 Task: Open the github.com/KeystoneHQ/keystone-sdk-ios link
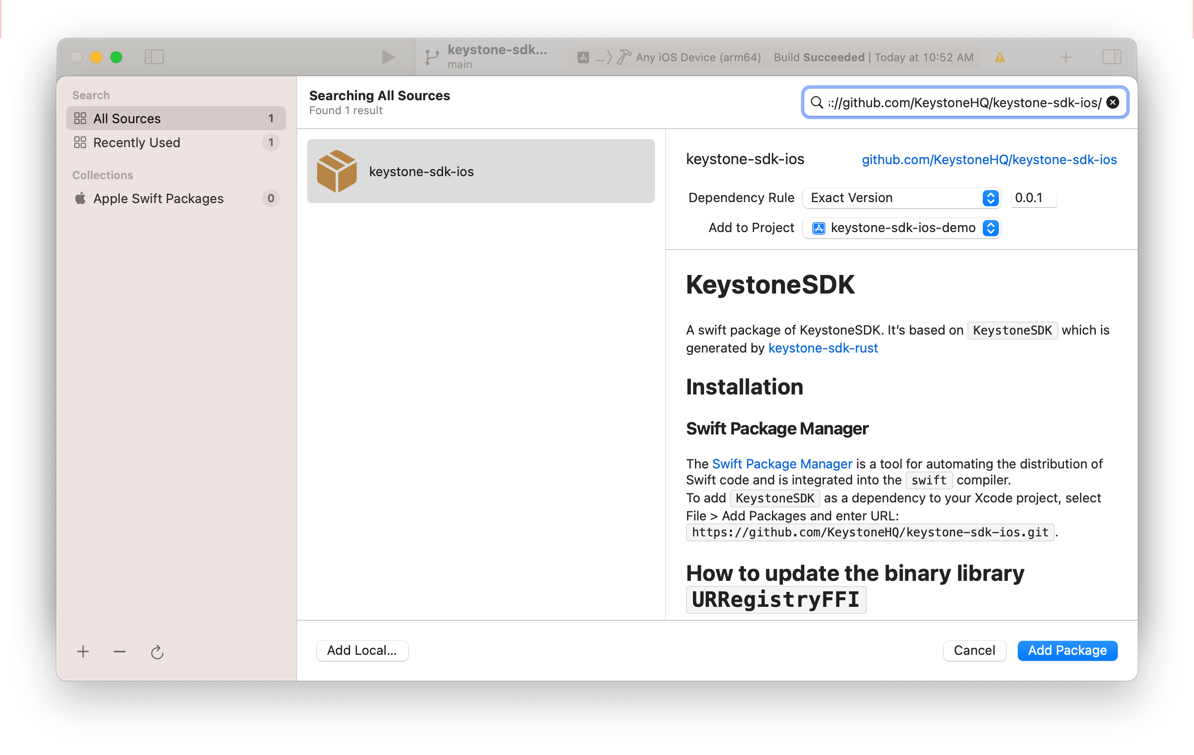coord(989,160)
